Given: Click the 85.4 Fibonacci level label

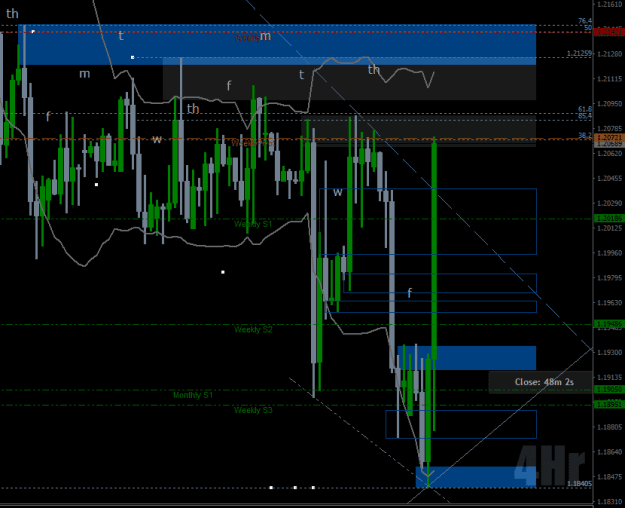Looking at the screenshot, I should 585,116.
